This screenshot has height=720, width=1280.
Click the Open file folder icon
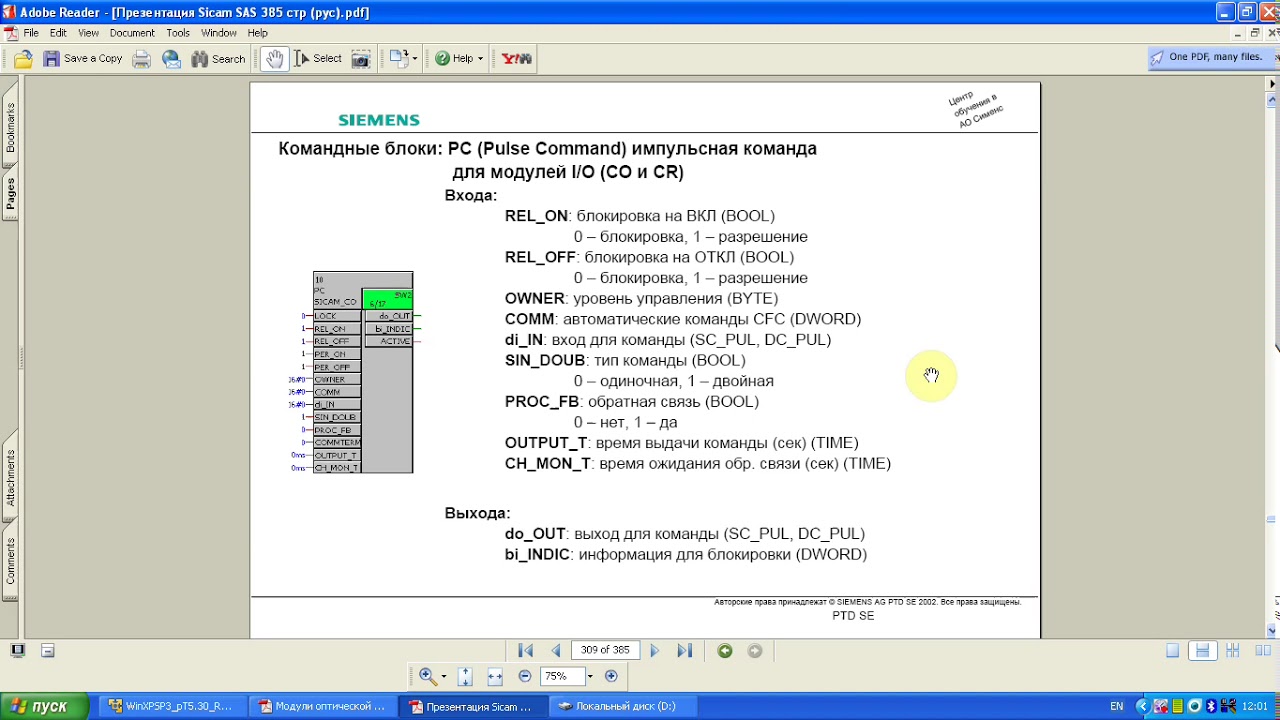click(23, 59)
